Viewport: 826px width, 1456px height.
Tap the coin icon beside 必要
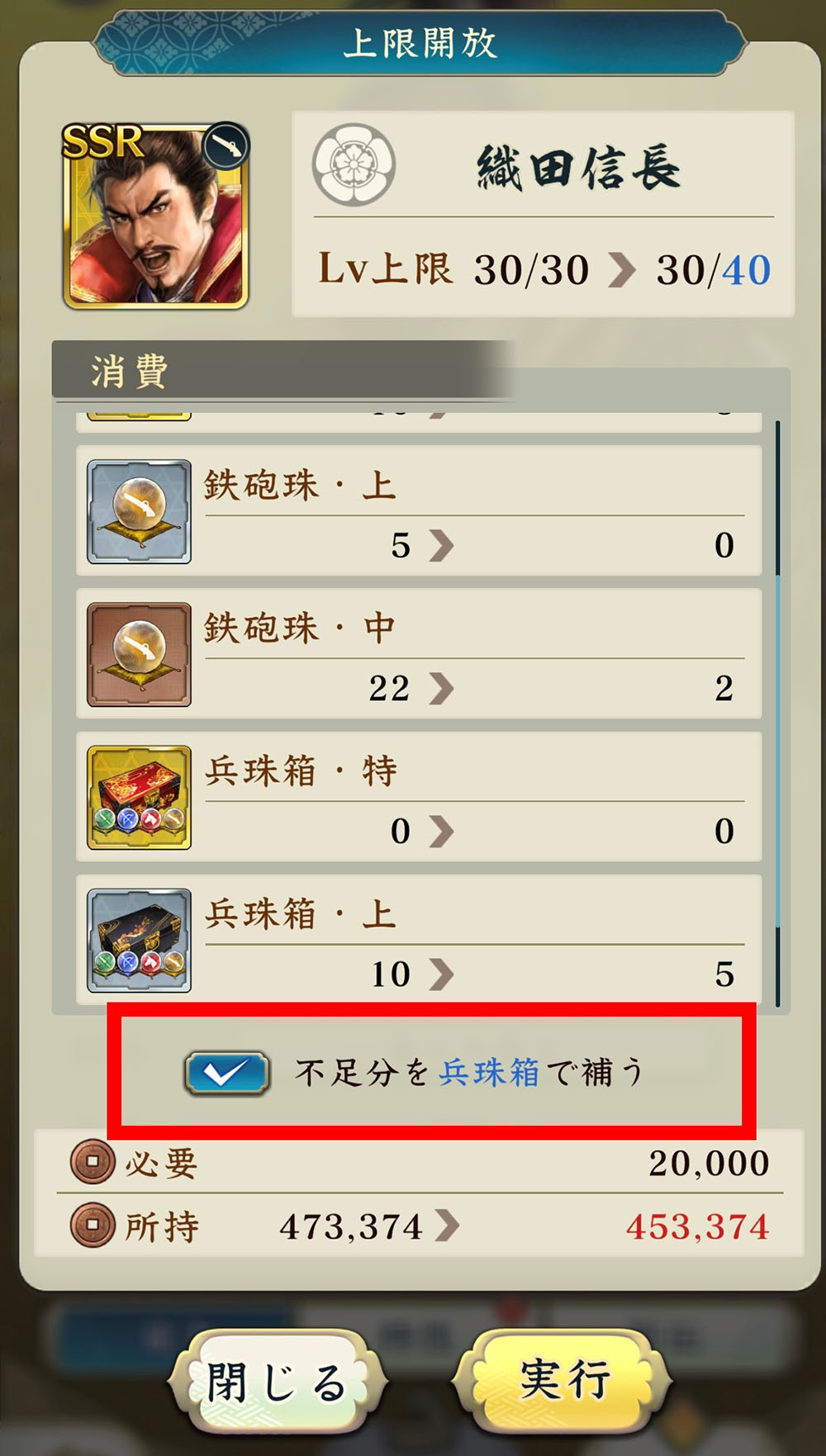click(93, 1162)
